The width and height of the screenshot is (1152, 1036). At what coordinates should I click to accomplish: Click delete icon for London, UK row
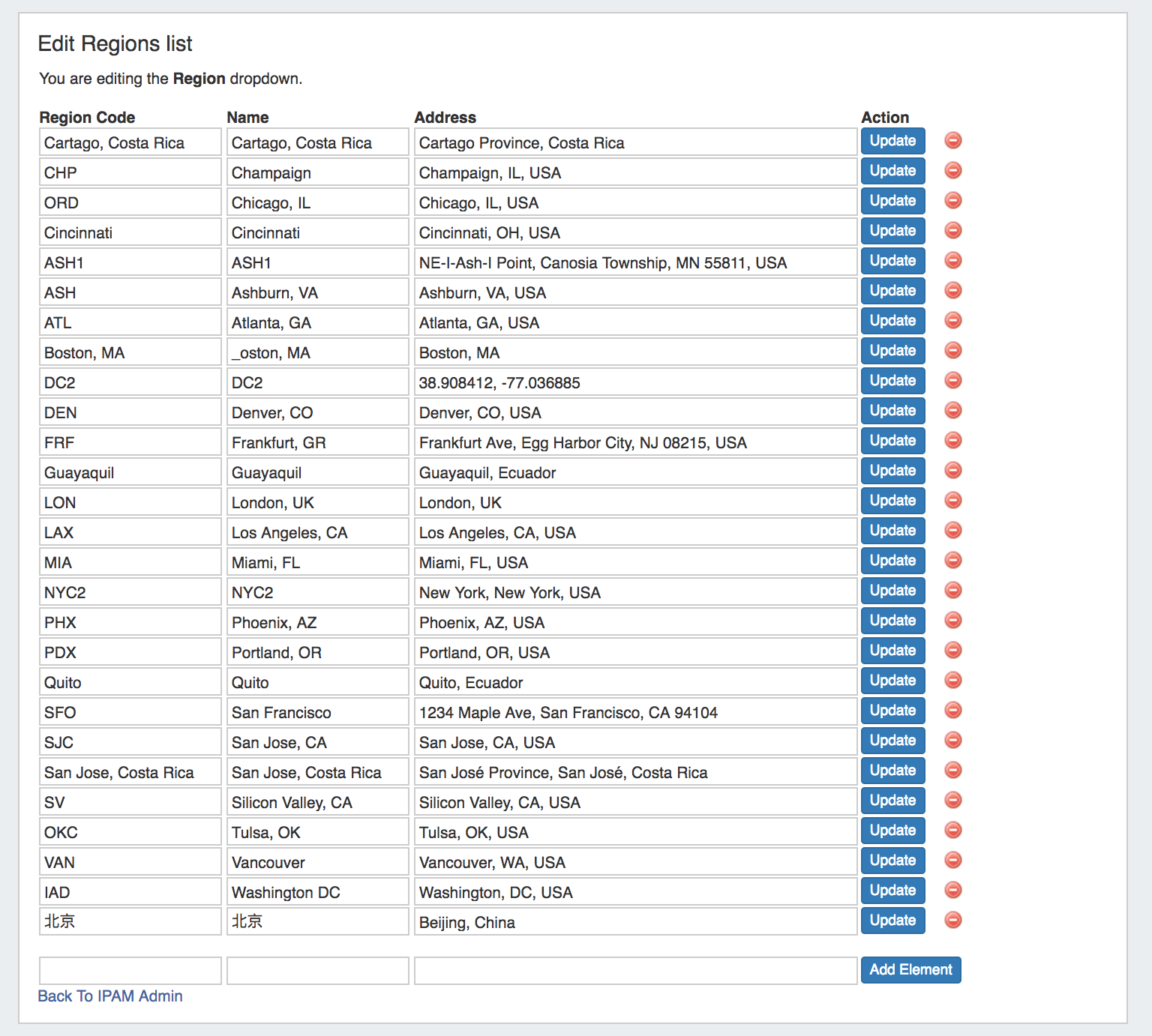[x=952, y=501]
